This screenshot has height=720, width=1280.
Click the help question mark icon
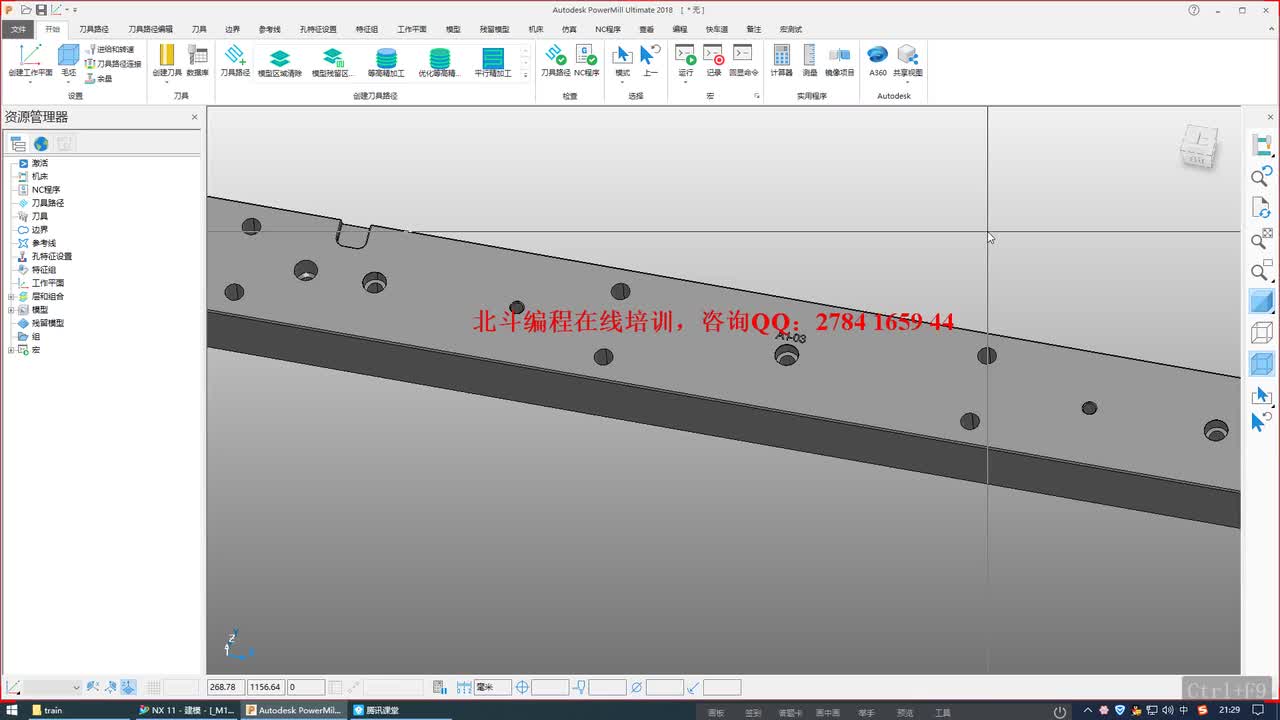click(x=1194, y=10)
